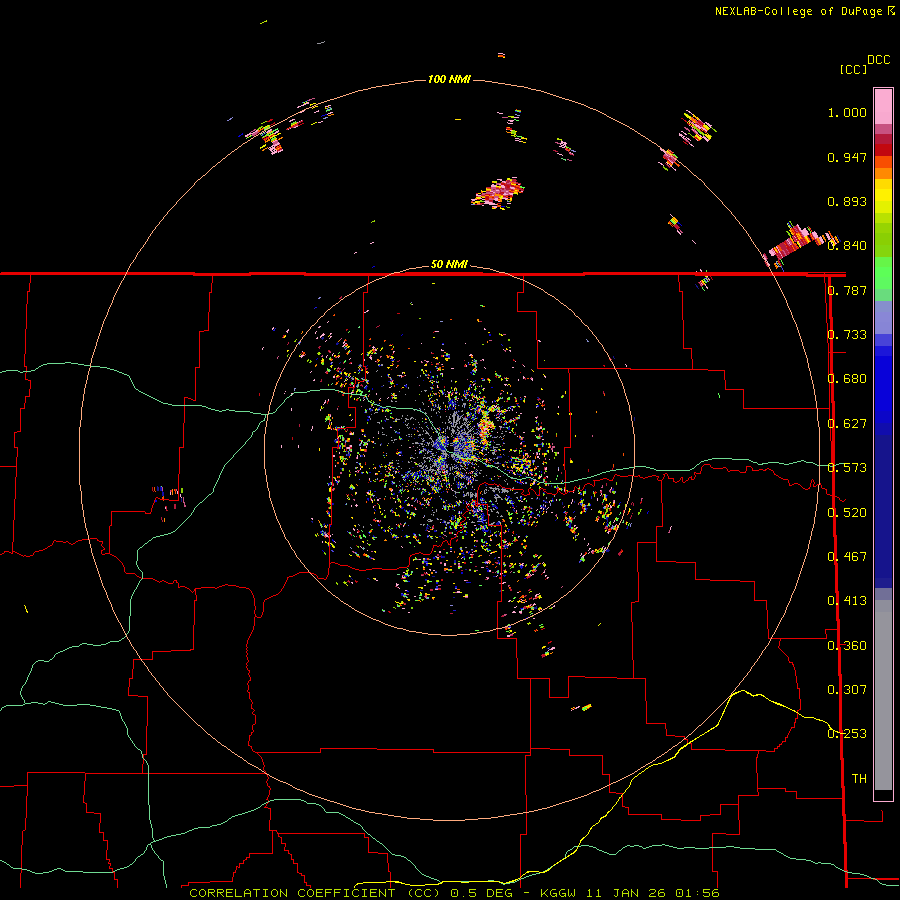Screen dimensions: 900x900
Task: Click the 100 NMI range ring label
Action: (449, 79)
